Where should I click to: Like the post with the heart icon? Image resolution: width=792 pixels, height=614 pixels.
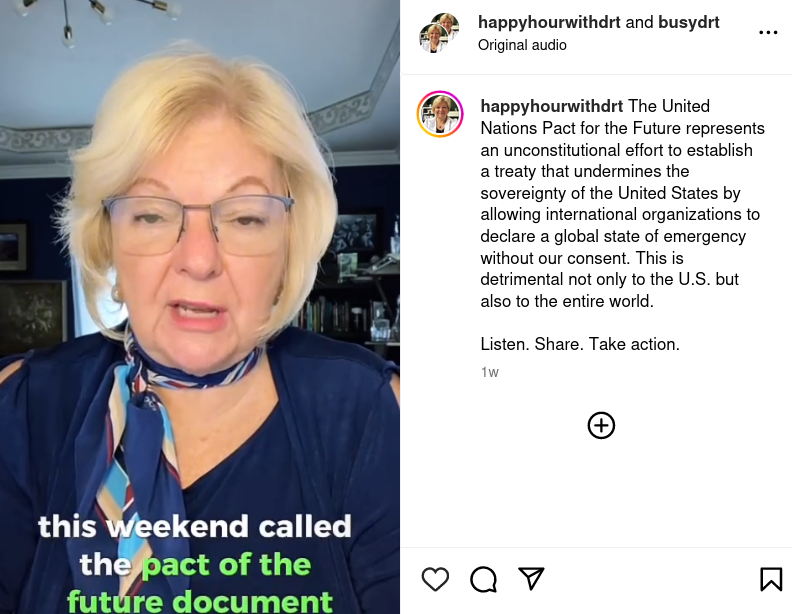click(435, 579)
